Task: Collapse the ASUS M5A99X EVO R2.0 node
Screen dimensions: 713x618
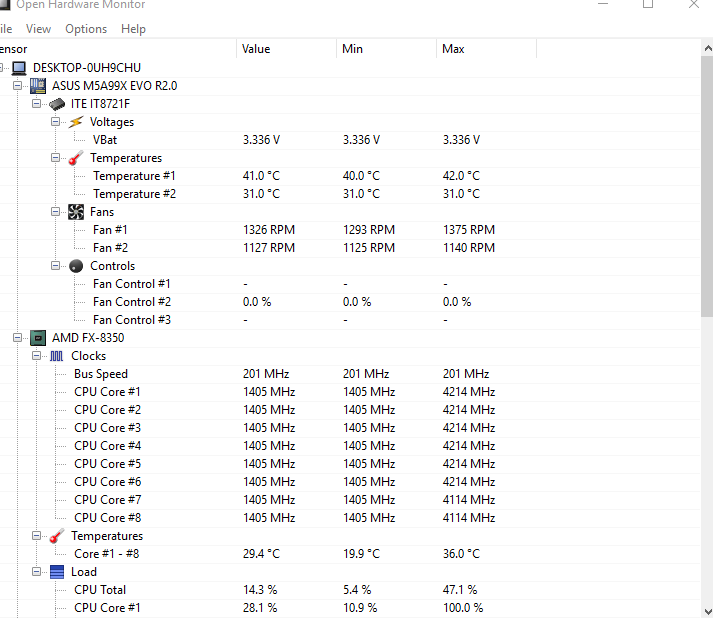Action: pos(17,85)
